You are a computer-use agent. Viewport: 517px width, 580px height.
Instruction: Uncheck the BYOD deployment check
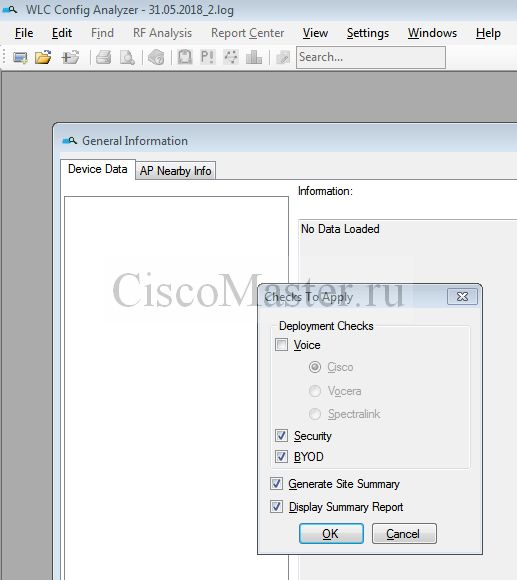click(281, 456)
